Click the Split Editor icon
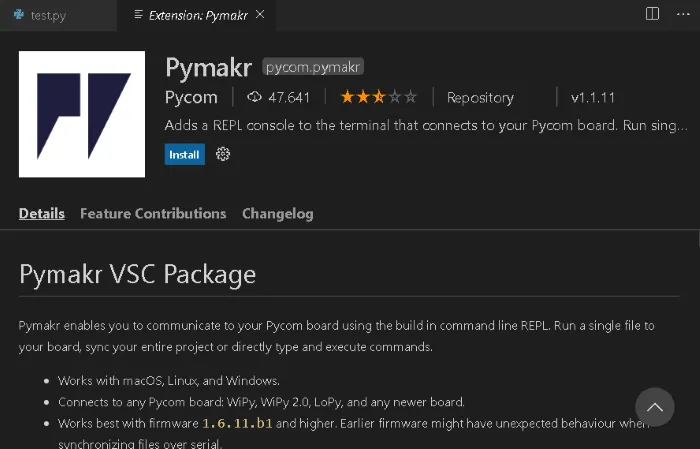This screenshot has width=700, height=449. pyautogui.click(x=652, y=14)
